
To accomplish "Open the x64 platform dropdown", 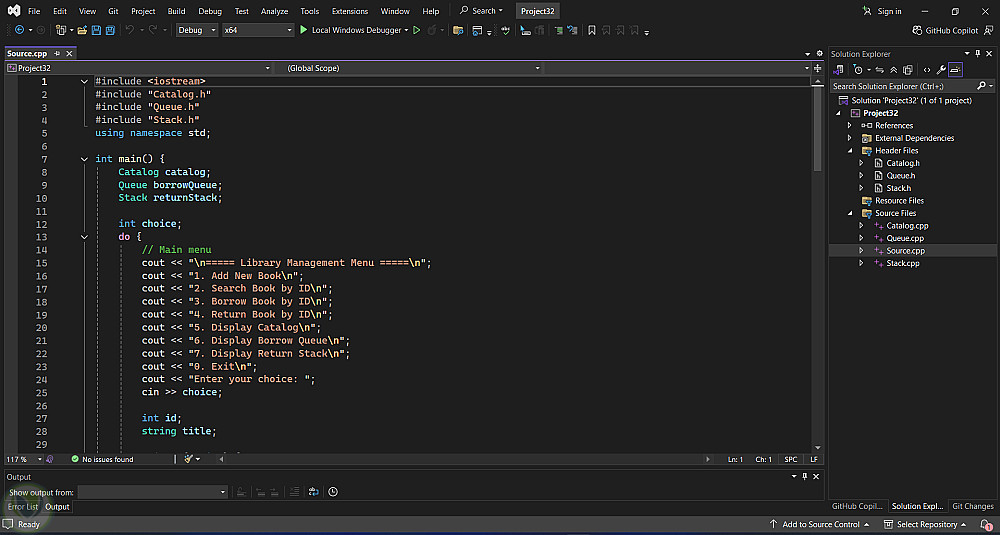I will 257,30.
